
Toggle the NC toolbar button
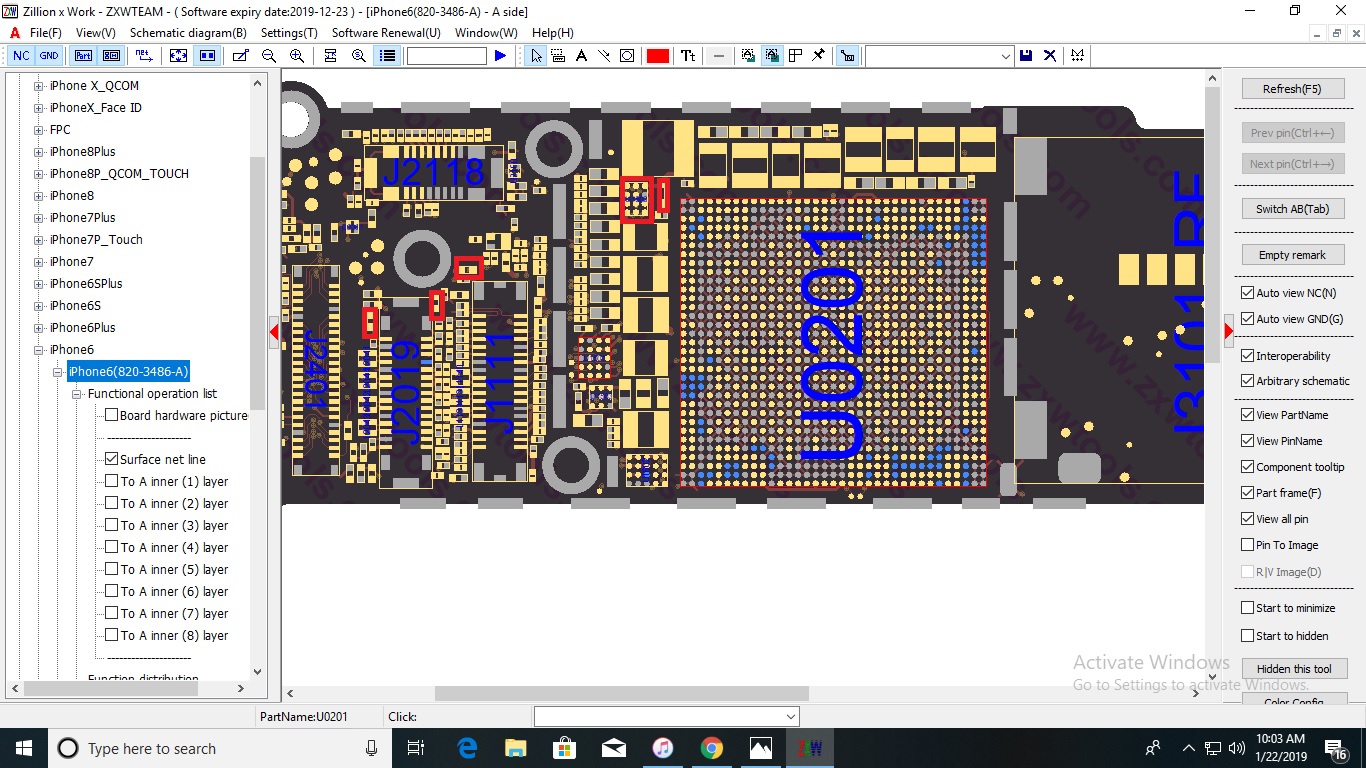[x=21, y=56]
